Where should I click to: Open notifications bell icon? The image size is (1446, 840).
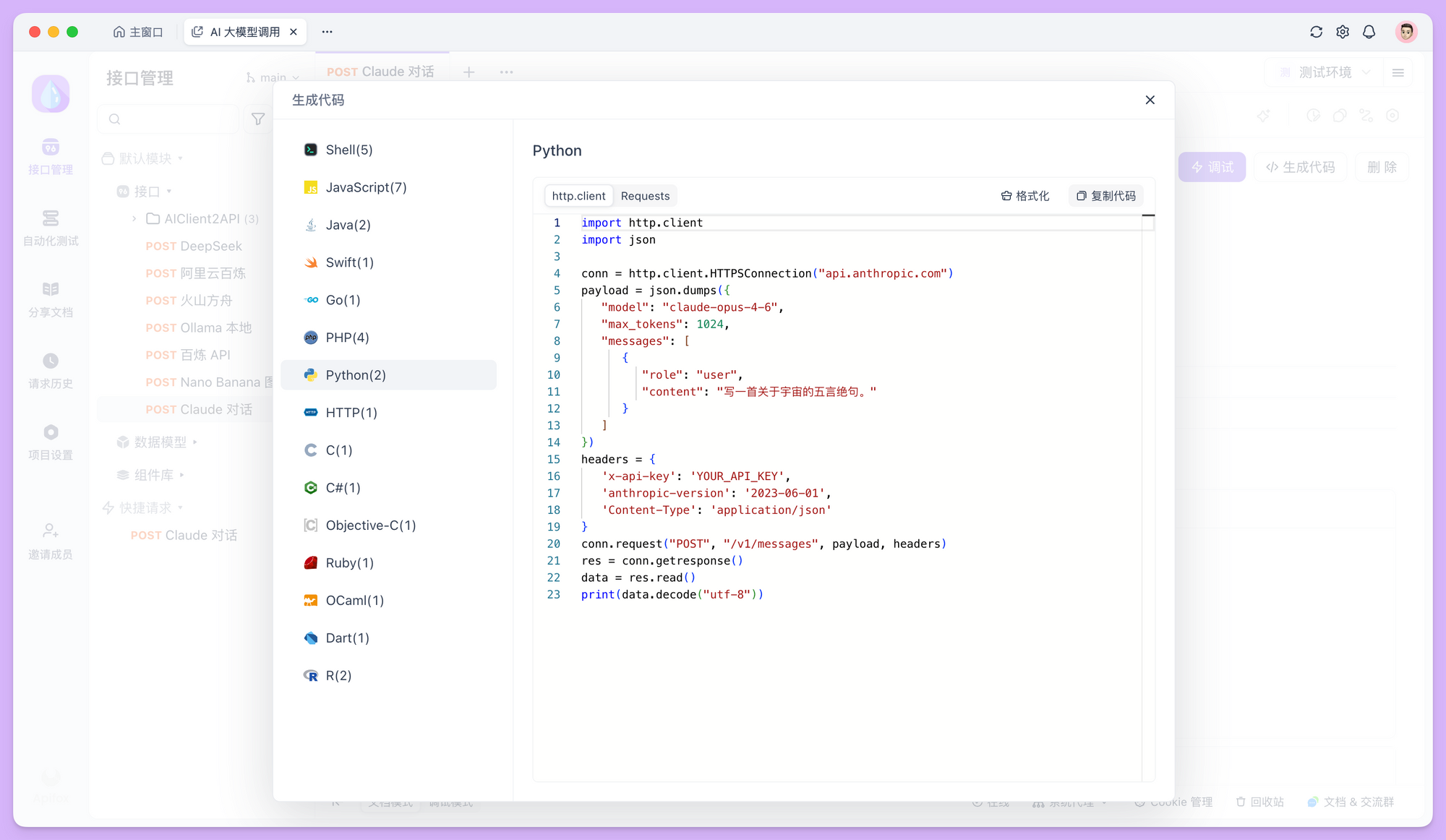click(x=1369, y=32)
